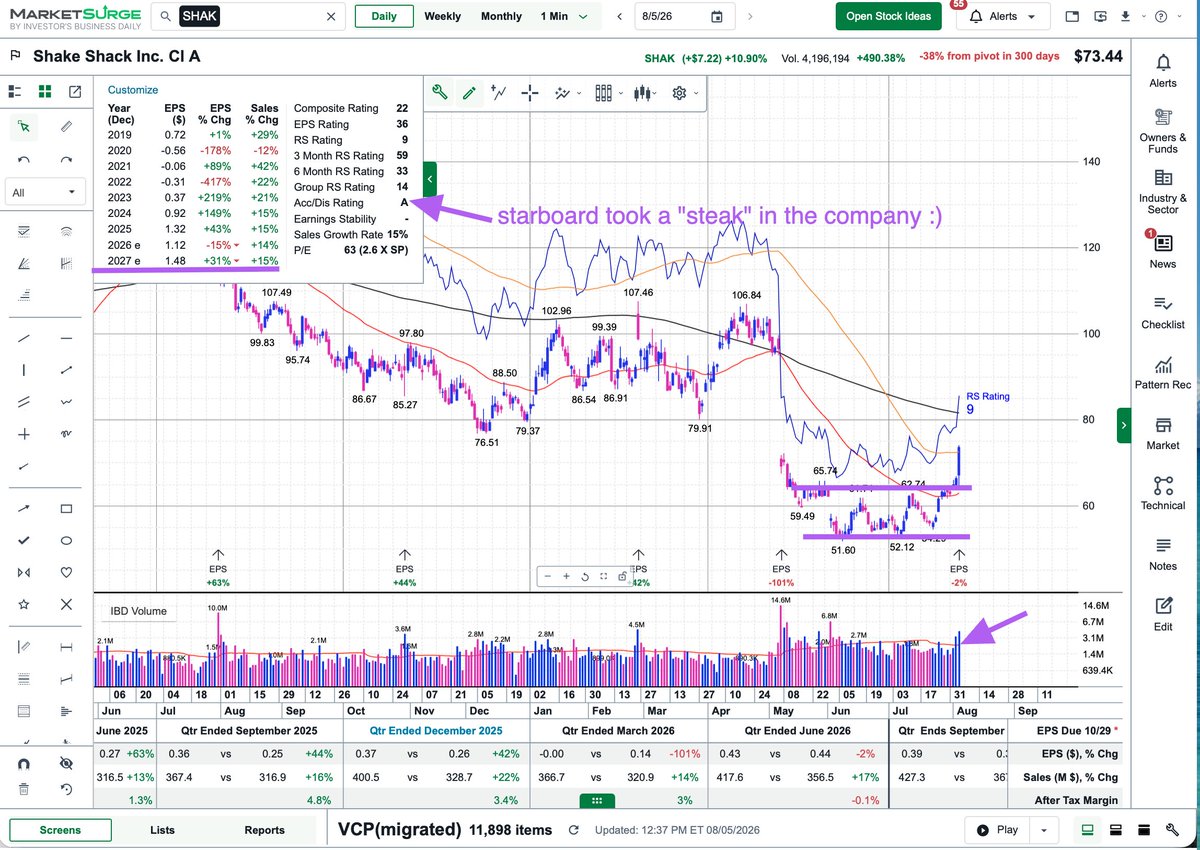Open the Checklist panel

pos(1163,311)
